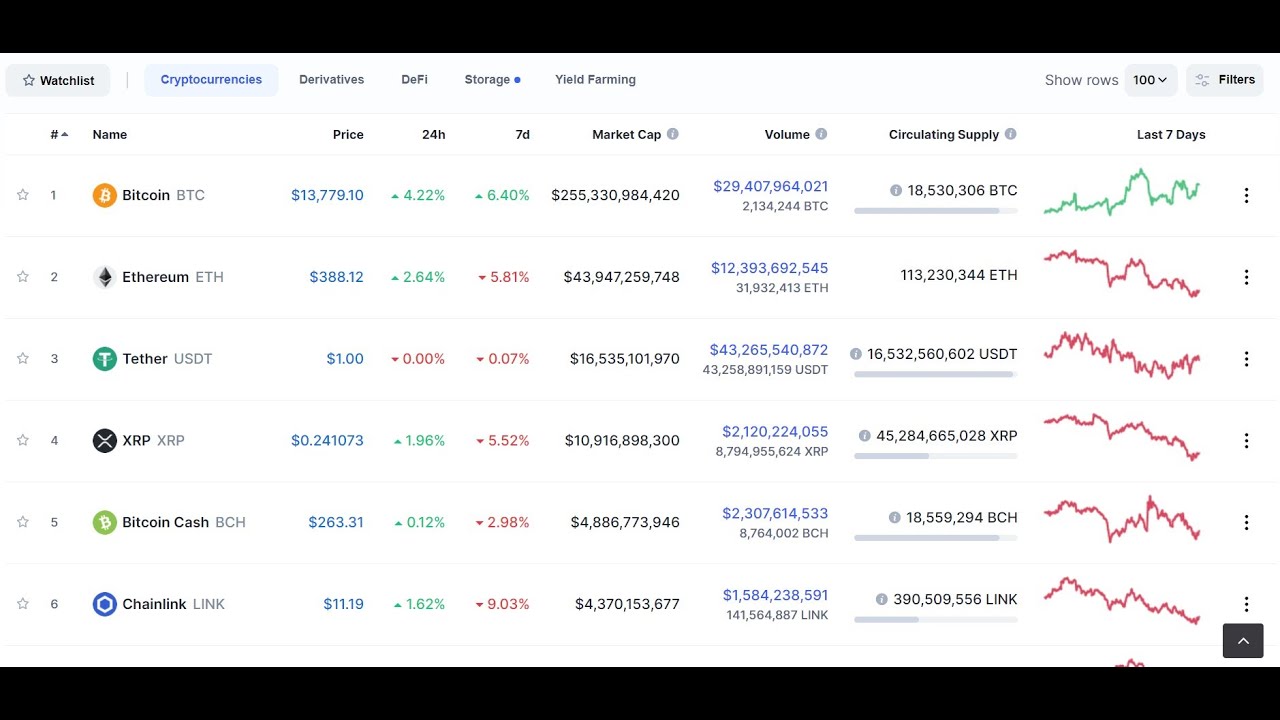Star Ethereum to add to watchlist
This screenshot has height=720, width=1280.
pos(23,277)
